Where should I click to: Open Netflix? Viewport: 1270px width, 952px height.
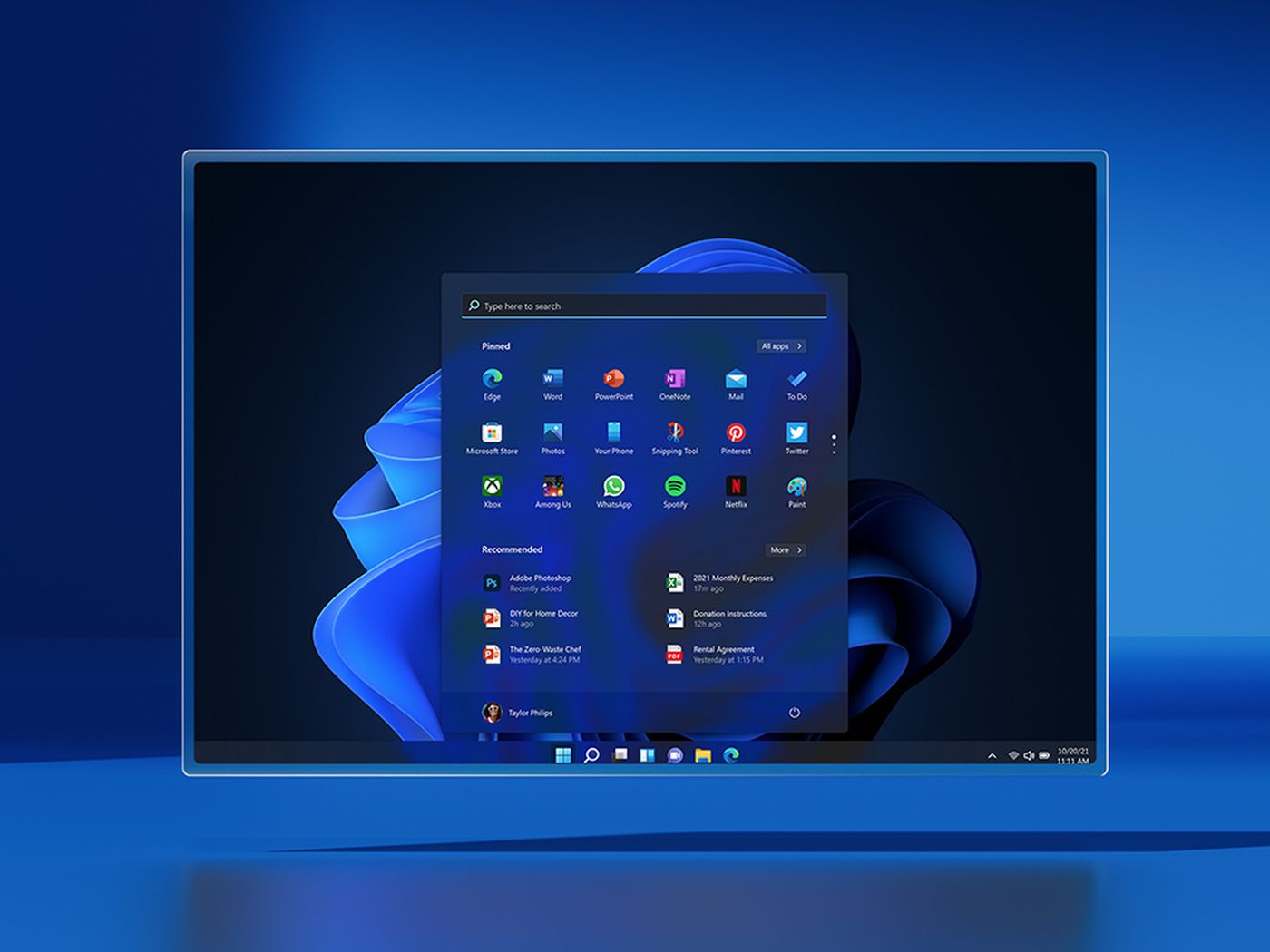point(736,489)
